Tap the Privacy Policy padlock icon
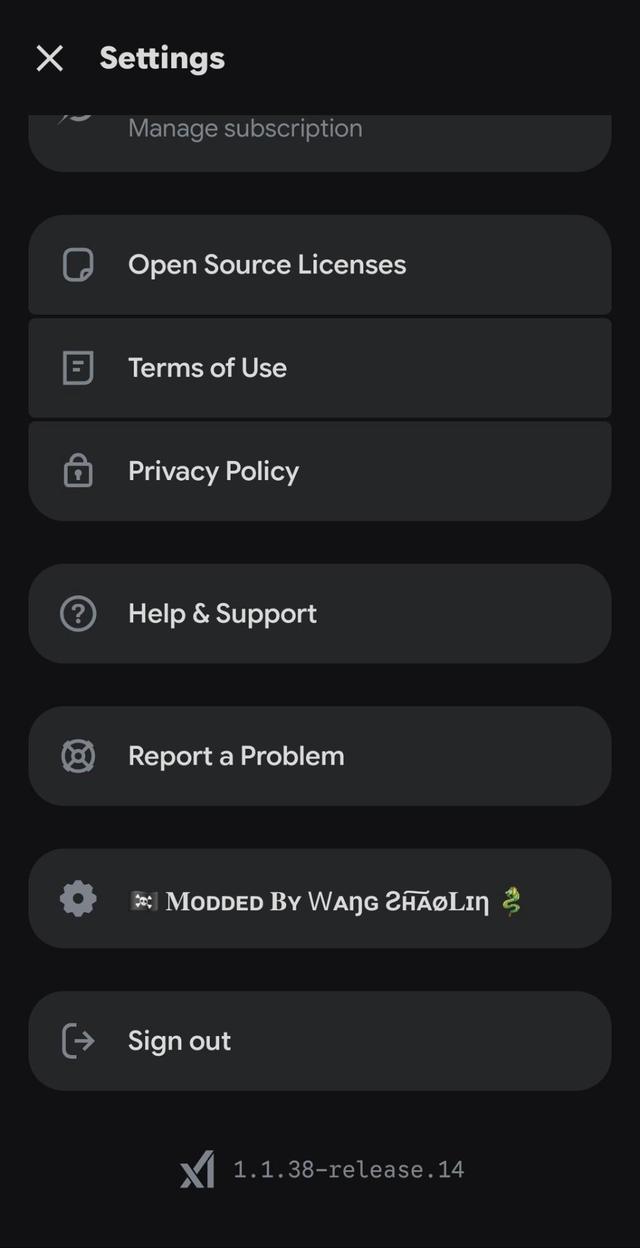 pos(79,470)
